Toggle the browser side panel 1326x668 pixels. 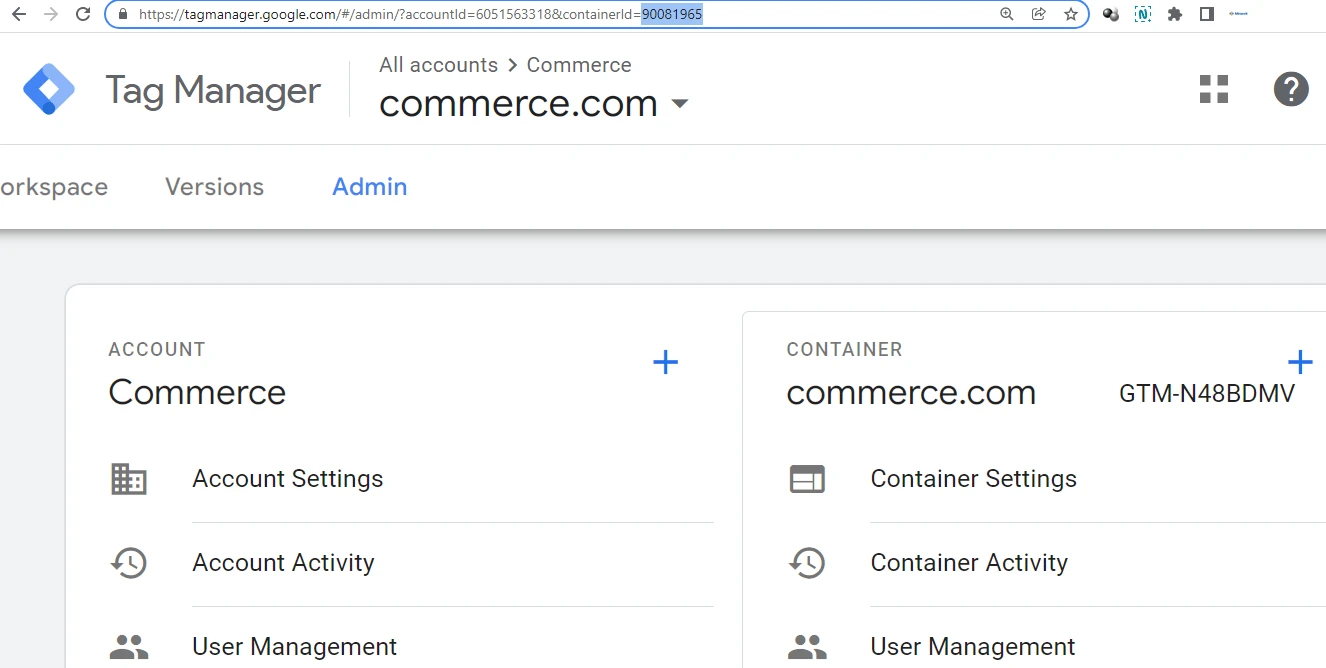[1207, 14]
